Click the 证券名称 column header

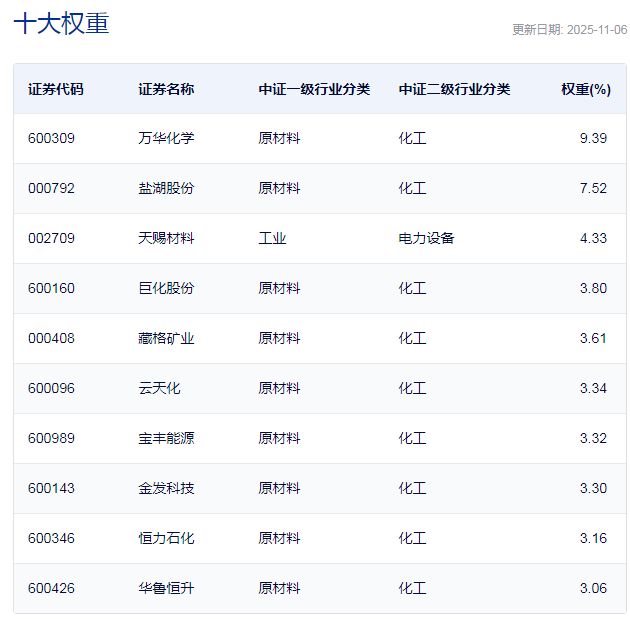point(166,89)
